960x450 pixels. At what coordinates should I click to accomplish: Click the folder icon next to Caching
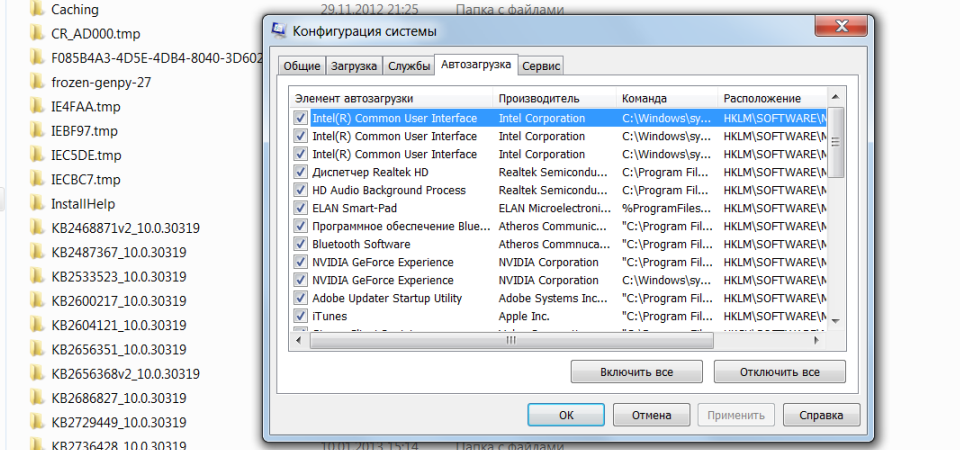pyautogui.click(x=37, y=9)
